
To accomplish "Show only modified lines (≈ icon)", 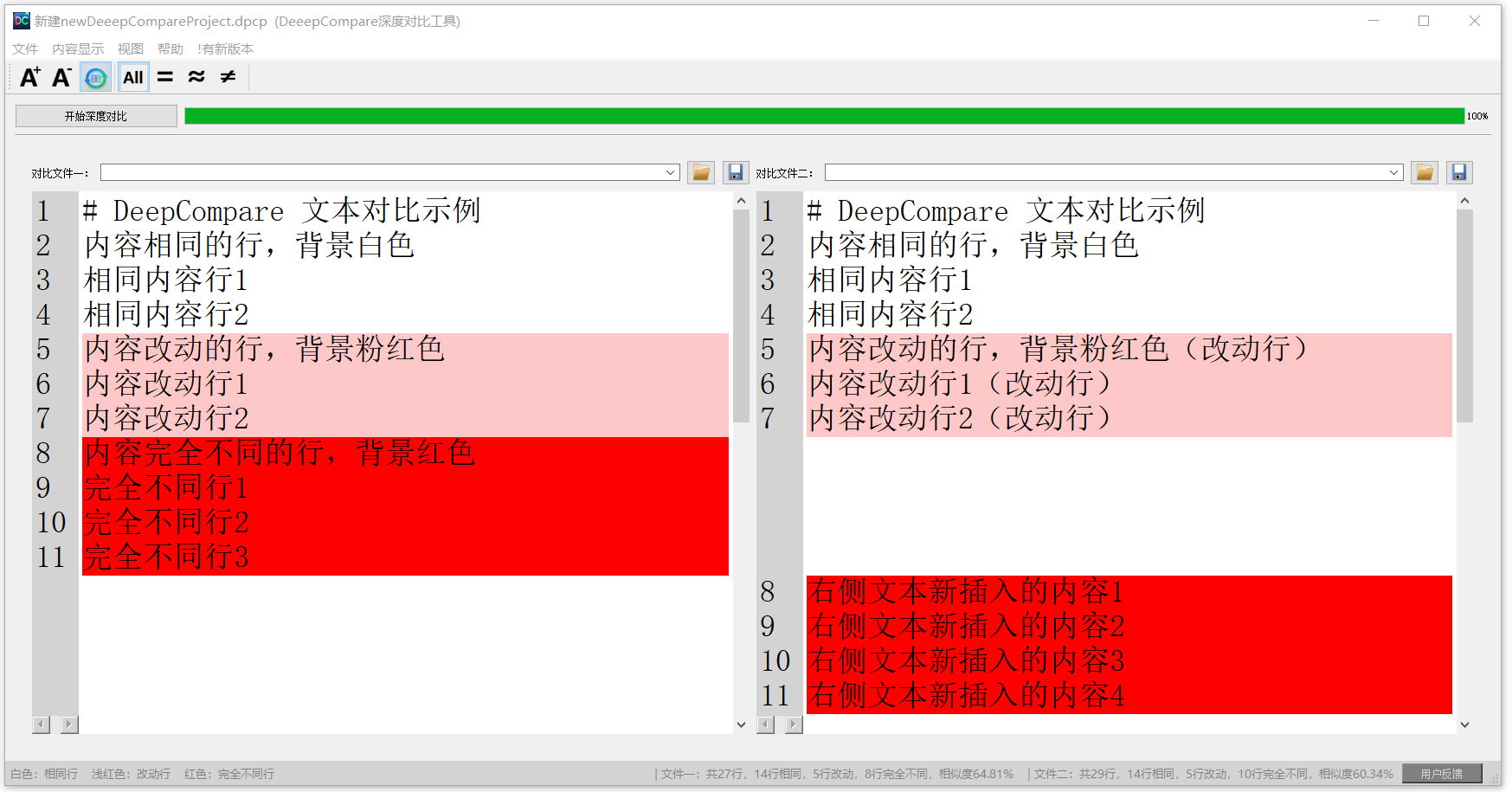I will 196,78.
